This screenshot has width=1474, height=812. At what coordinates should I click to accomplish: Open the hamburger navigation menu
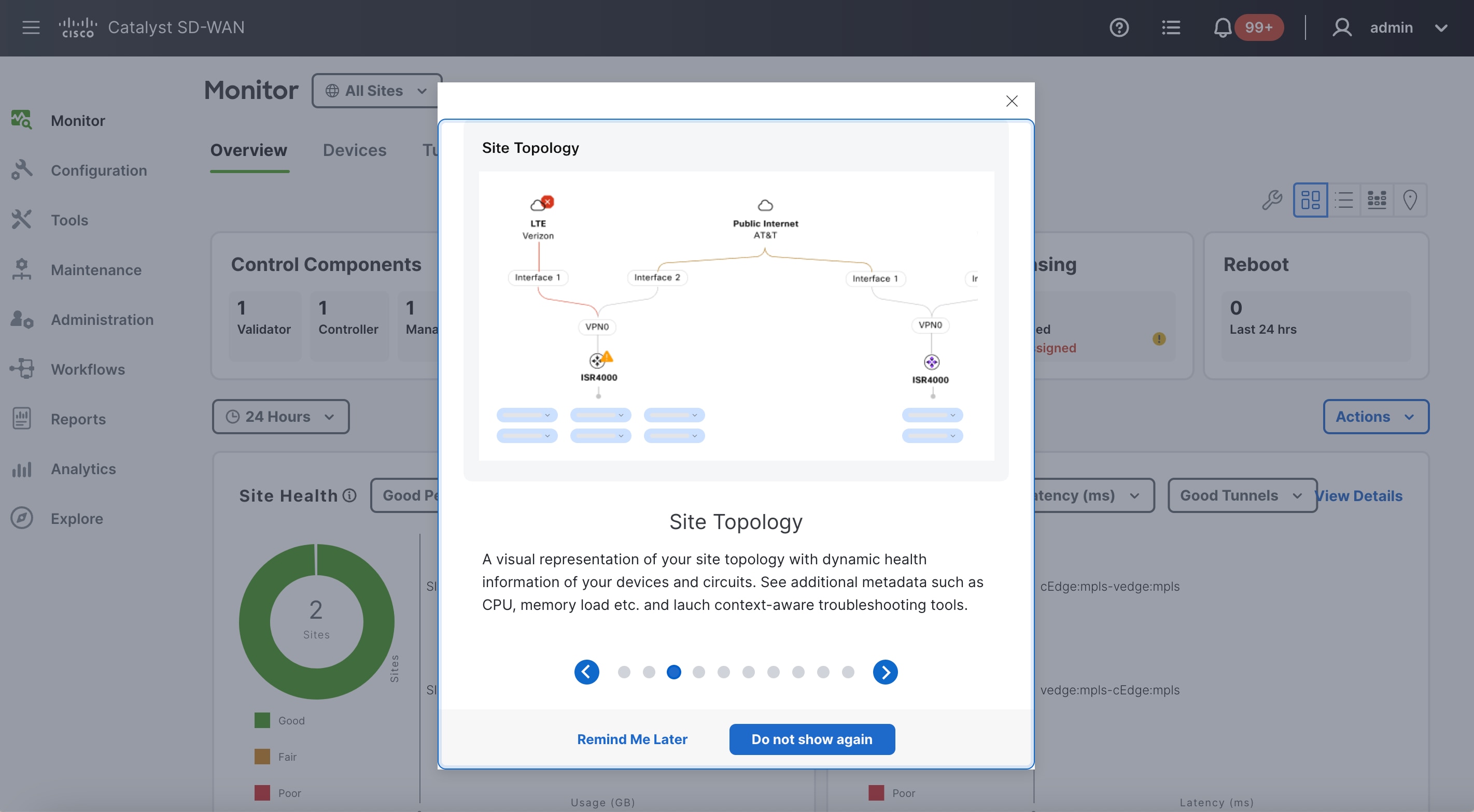coord(31,27)
